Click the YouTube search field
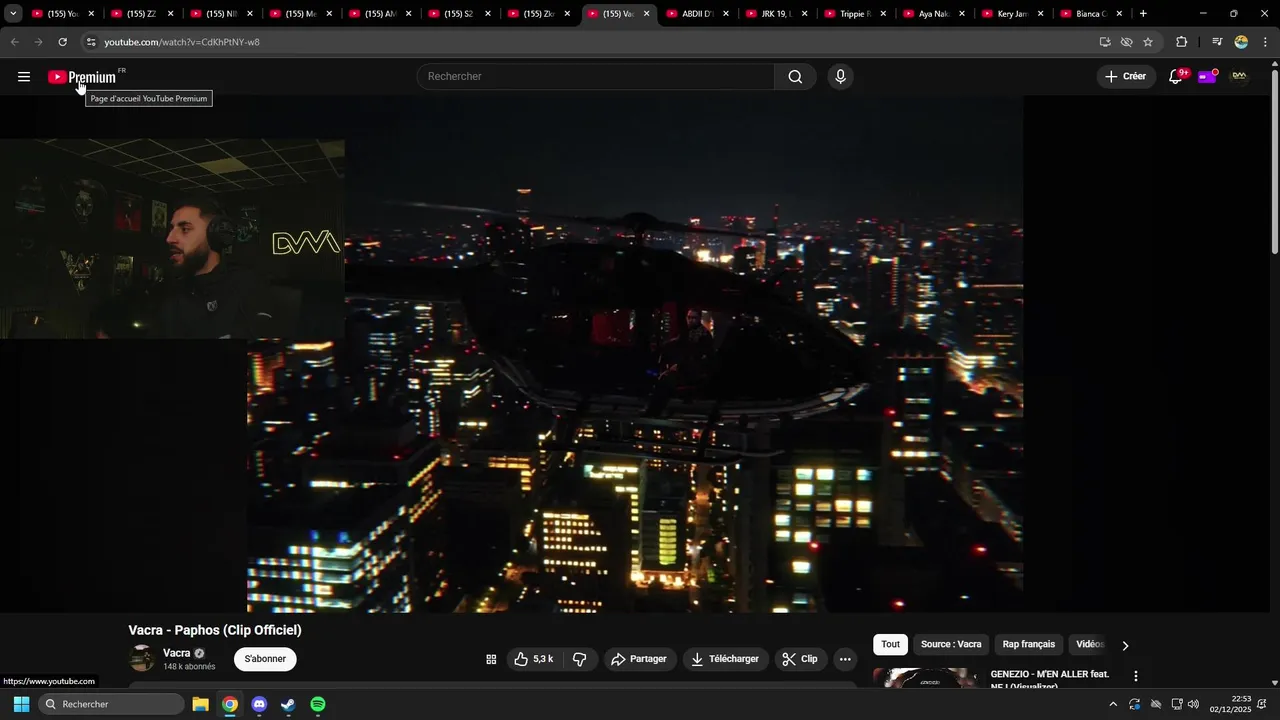The image size is (1280, 720). click(596, 77)
